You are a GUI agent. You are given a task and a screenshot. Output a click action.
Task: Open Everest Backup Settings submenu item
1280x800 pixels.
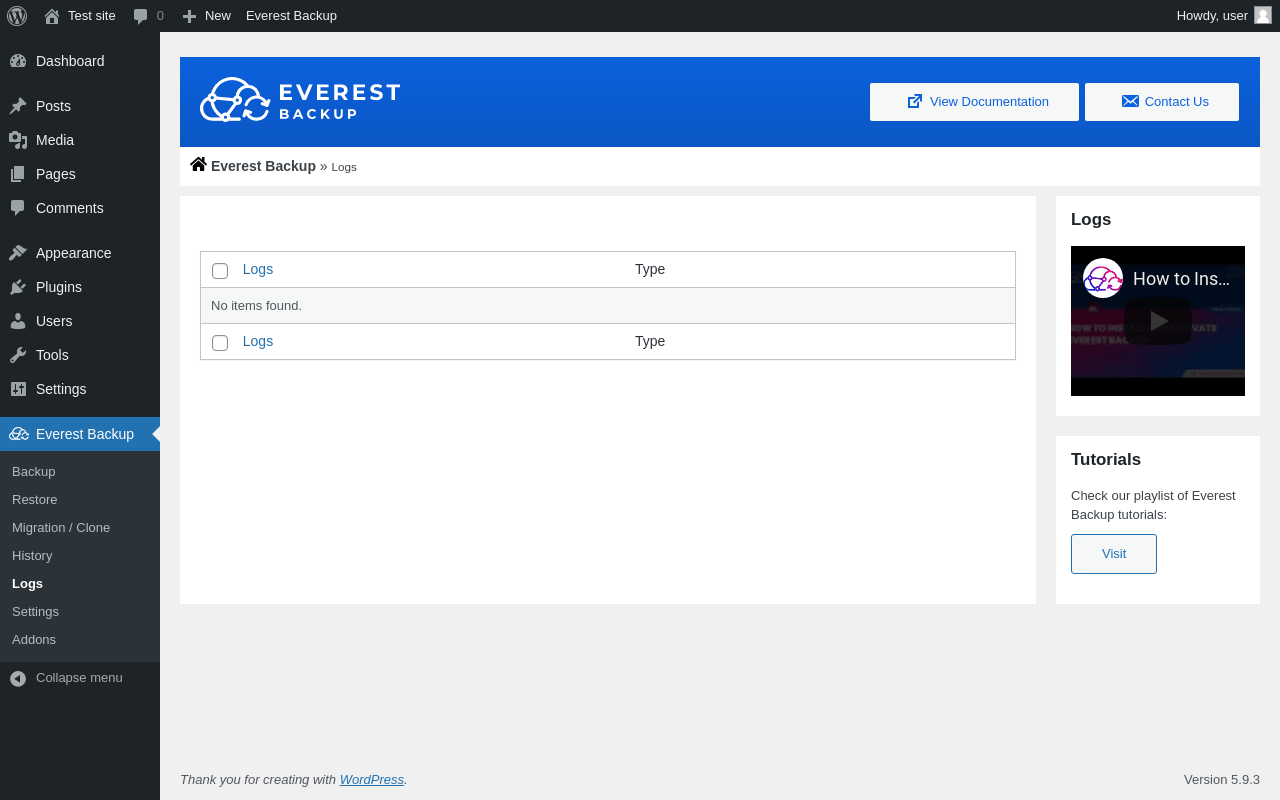(x=35, y=611)
